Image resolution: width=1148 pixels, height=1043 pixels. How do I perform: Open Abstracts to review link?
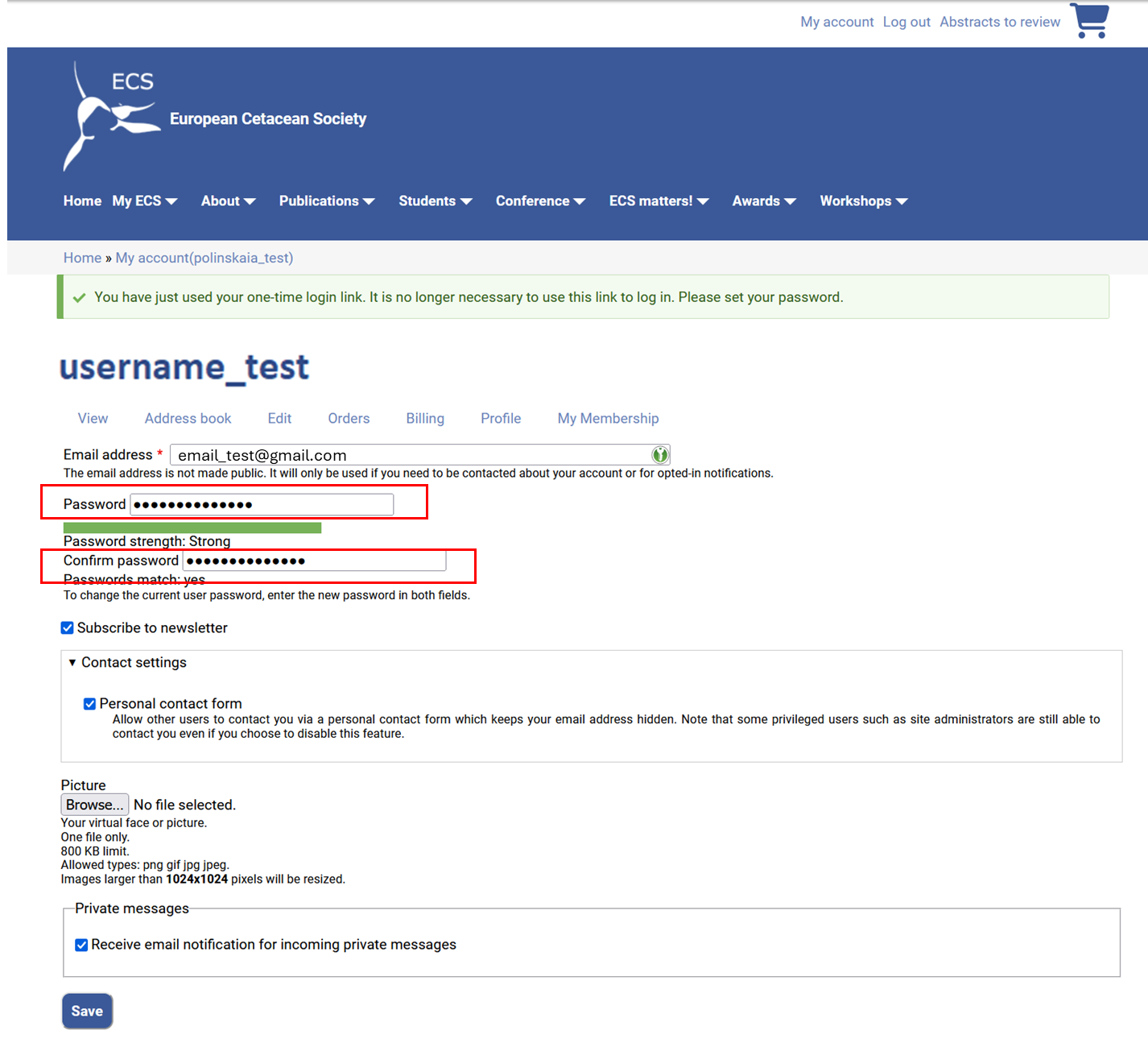(1000, 23)
